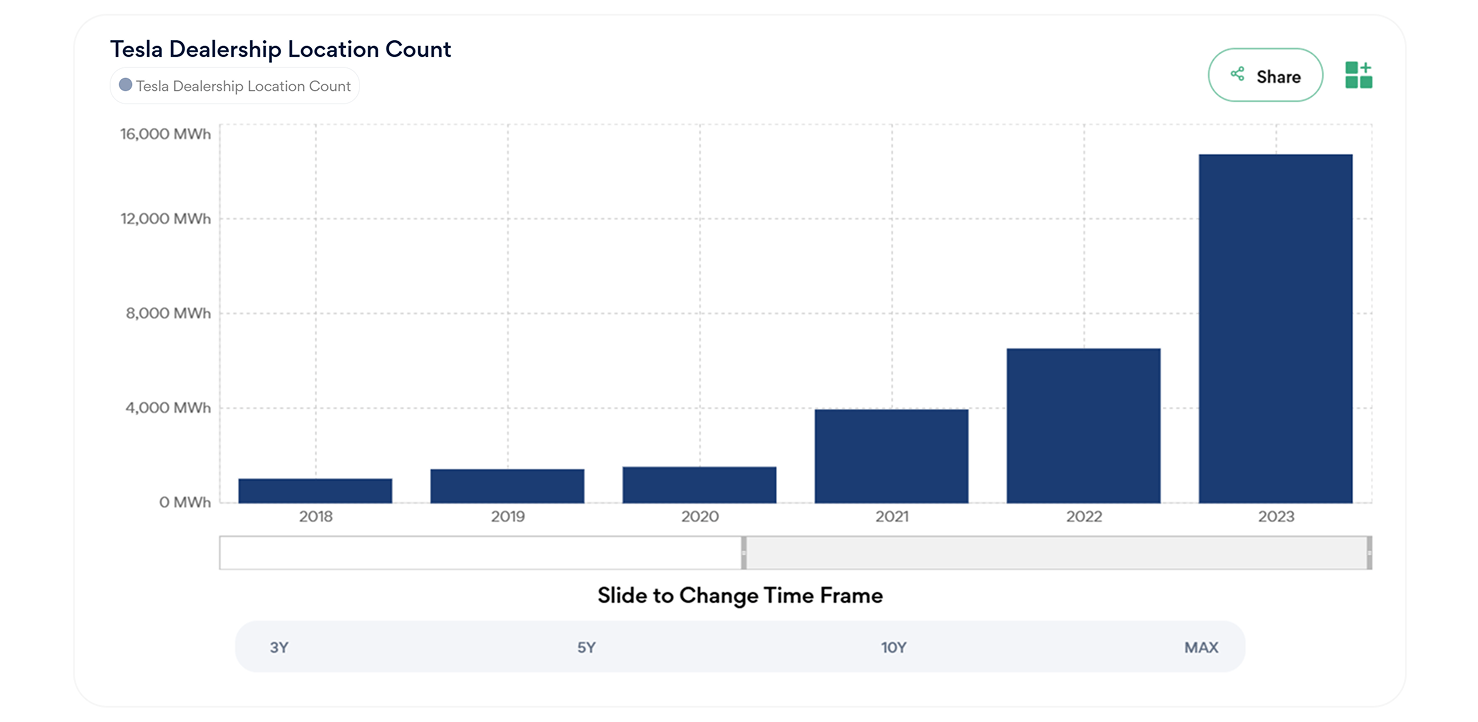Viewport: 1478px width, 722px height.
Task: Toggle the Tesla Dealership Location Count legend
Action: pos(235,86)
